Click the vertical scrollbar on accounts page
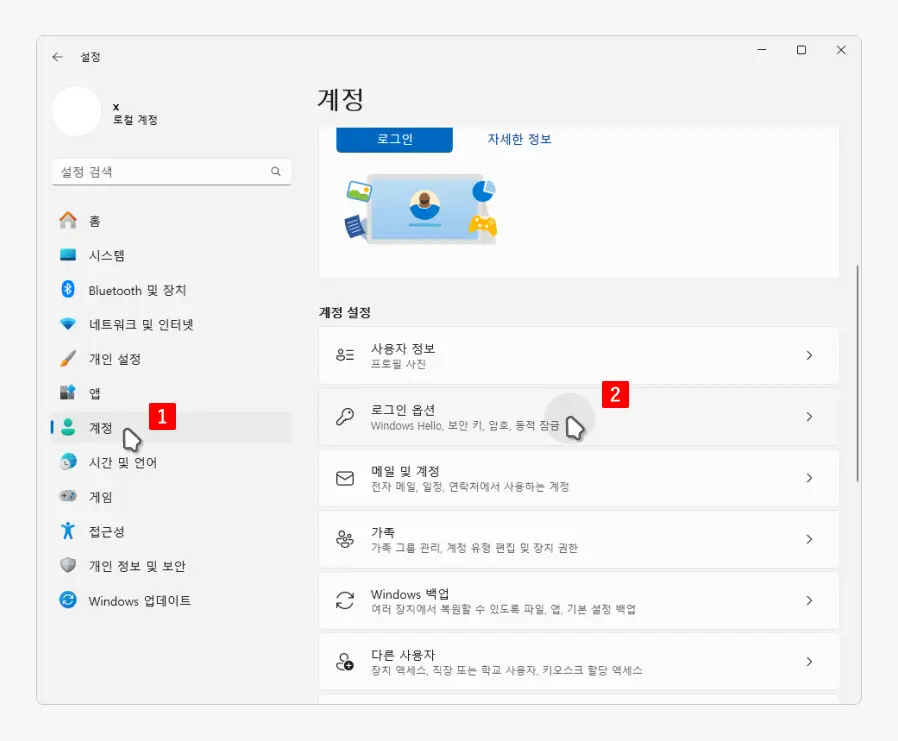The width and height of the screenshot is (898, 741). click(857, 373)
